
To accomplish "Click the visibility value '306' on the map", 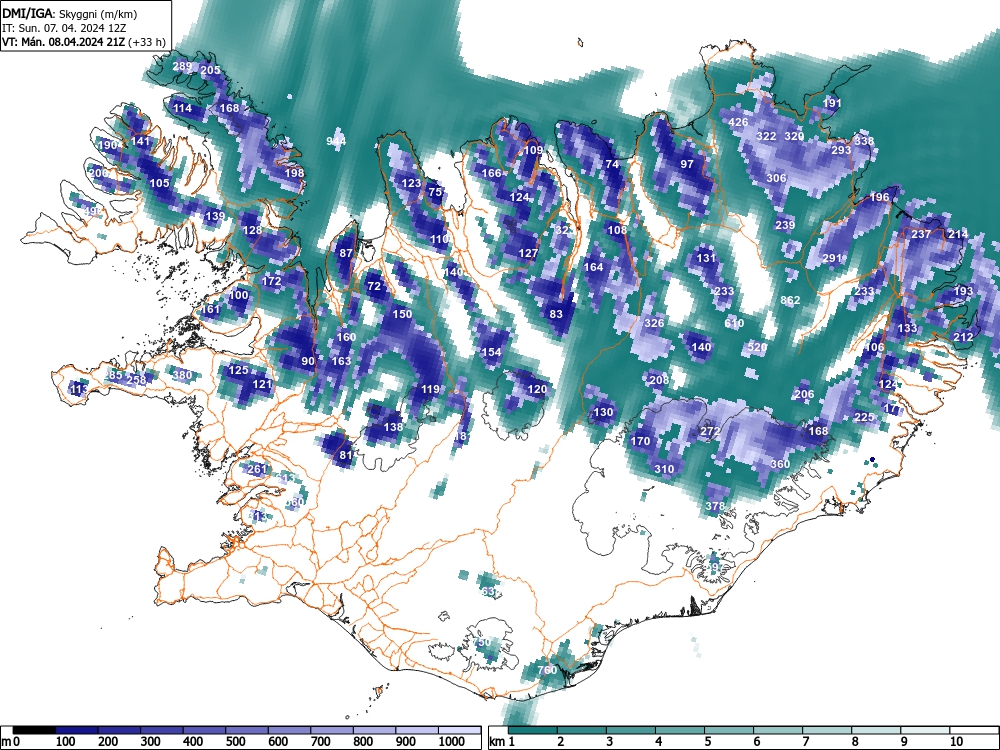I will [x=776, y=178].
